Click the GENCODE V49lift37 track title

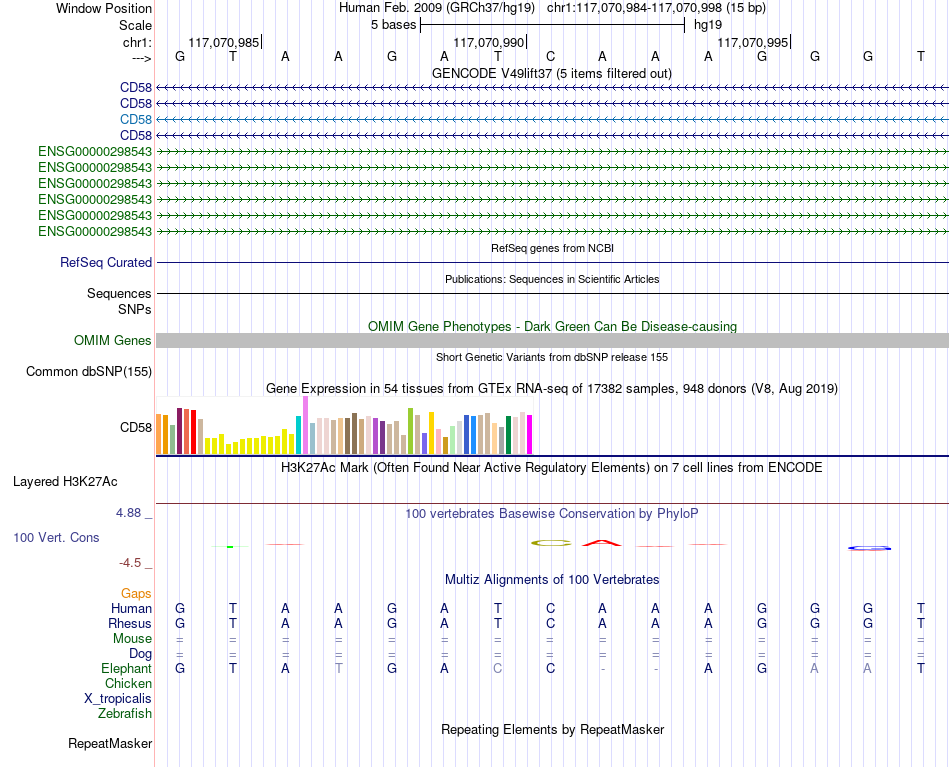pyautogui.click(x=552, y=73)
